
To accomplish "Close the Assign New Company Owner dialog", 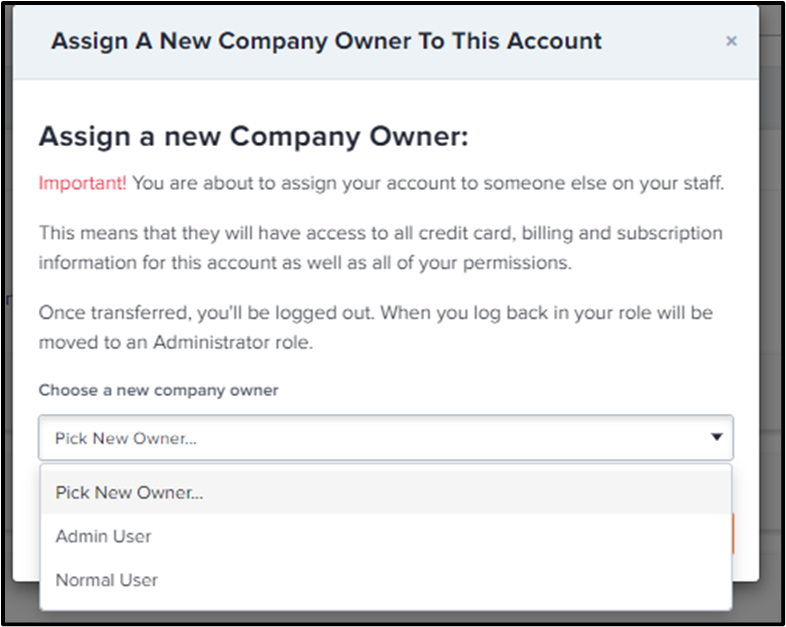I will tap(731, 41).
